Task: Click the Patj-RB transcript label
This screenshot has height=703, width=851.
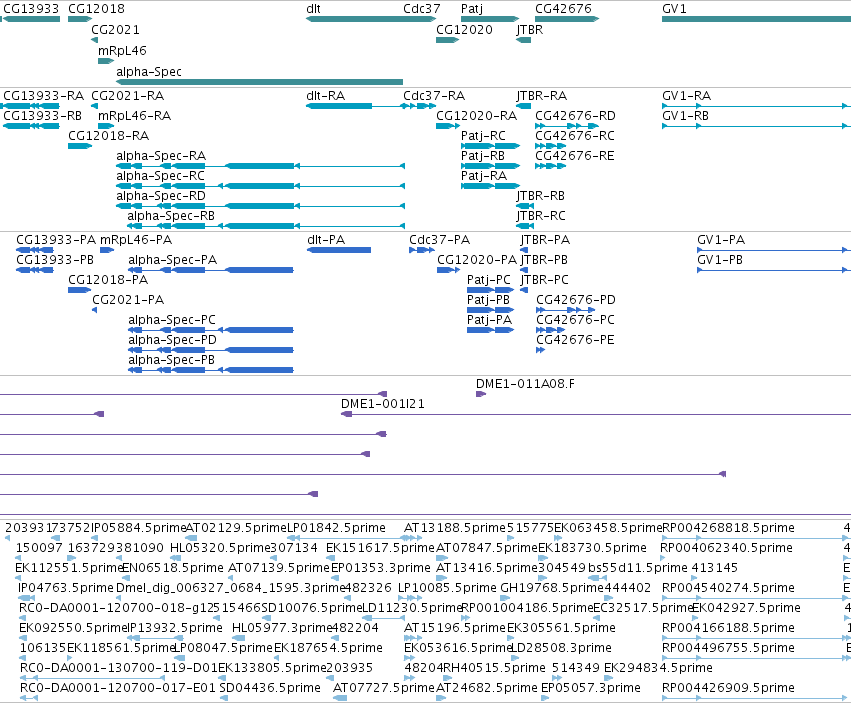Action: click(x=482, y=156)
